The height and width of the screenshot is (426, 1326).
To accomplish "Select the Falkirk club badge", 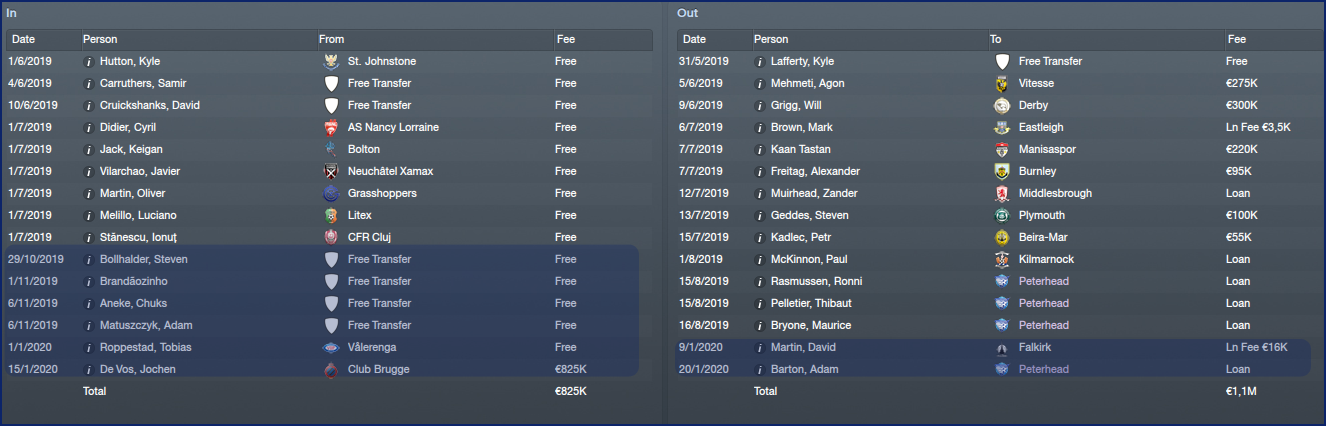I will pos(1002,347).
